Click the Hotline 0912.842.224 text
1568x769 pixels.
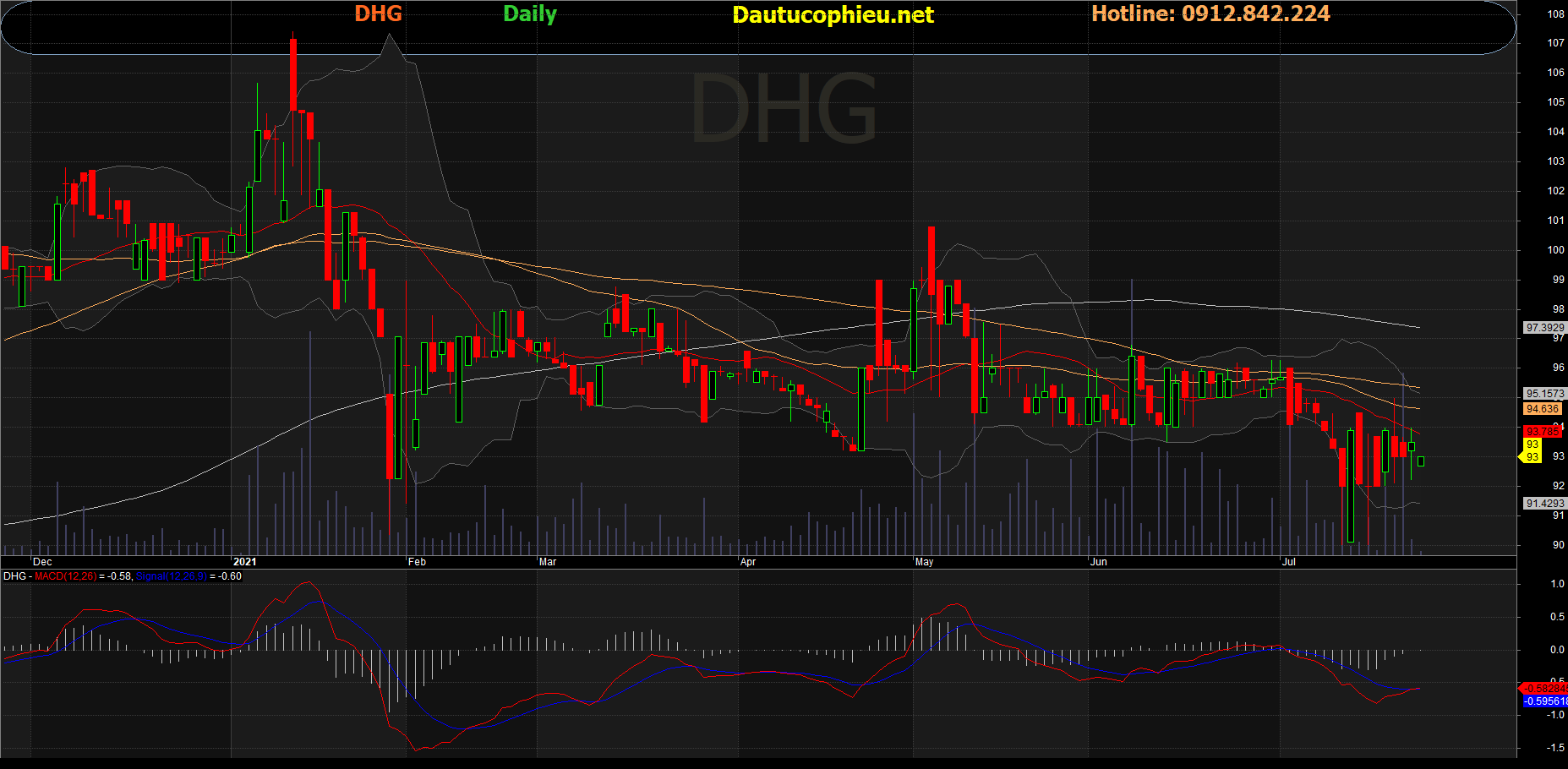1210,14
